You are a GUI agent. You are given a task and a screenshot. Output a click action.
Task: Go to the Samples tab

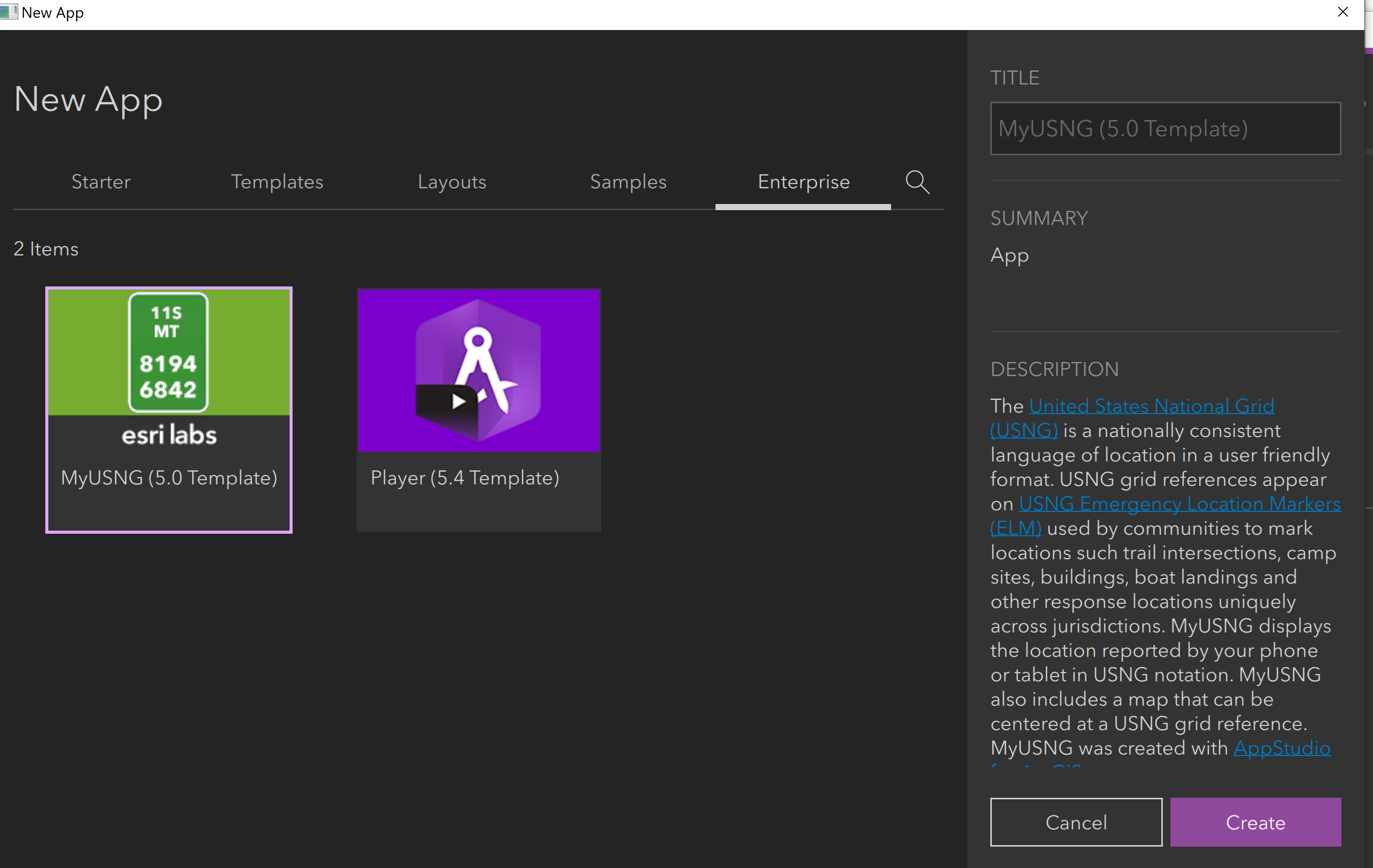628,182
